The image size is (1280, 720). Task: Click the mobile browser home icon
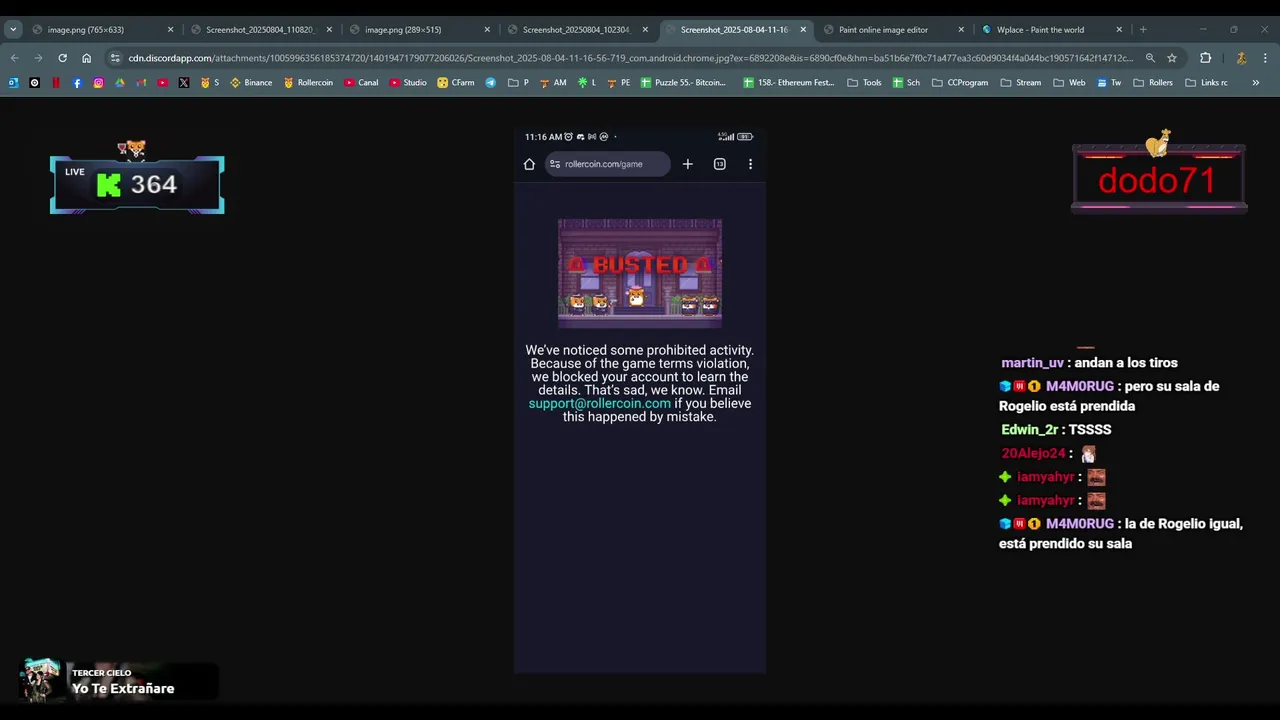click(529, 164)
